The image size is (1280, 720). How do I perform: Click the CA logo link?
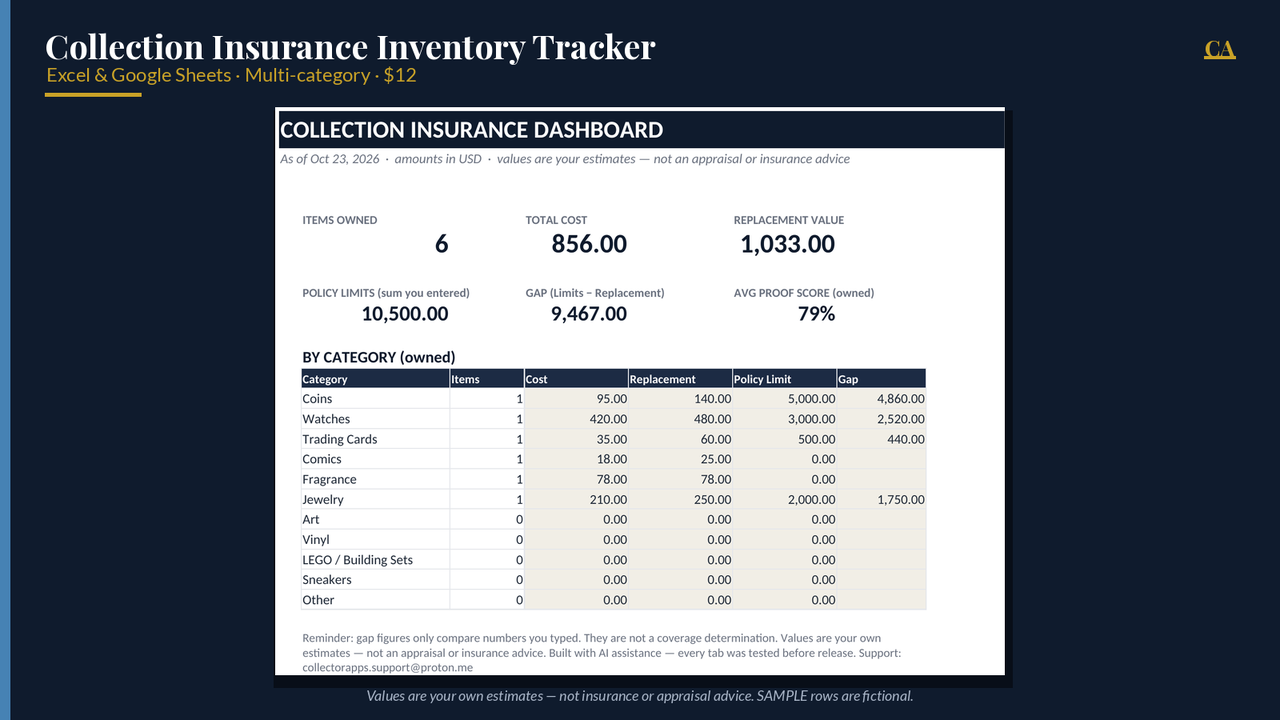tap(1219, 49)
